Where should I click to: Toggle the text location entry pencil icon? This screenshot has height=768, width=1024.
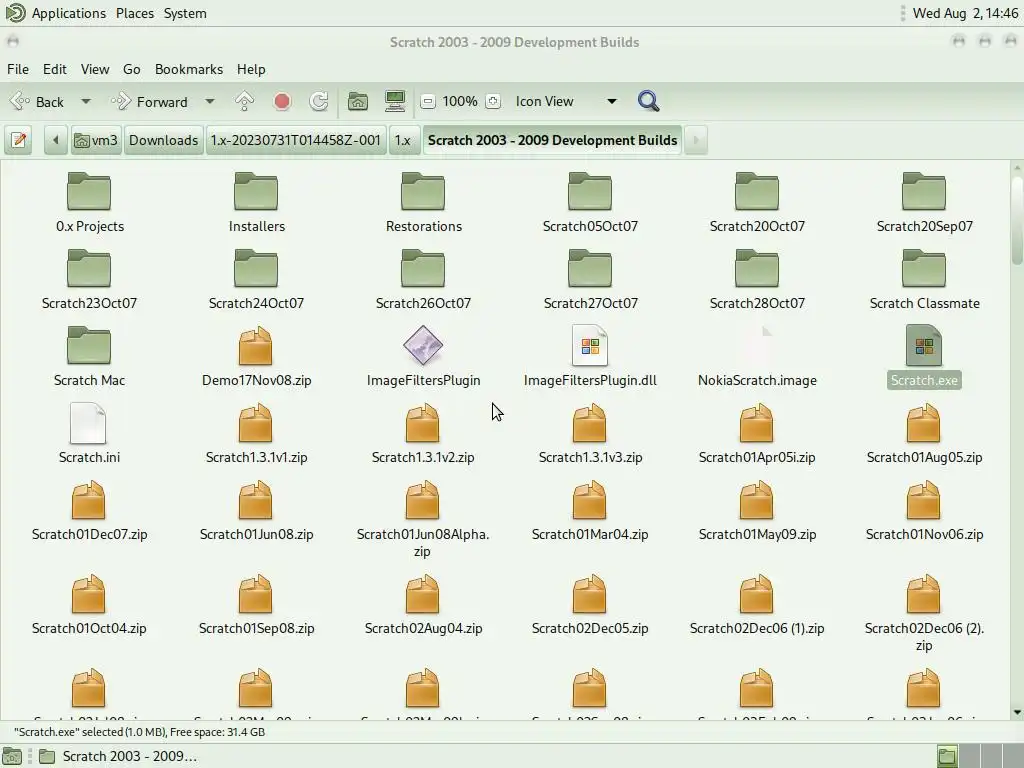(x=18, y=140)
